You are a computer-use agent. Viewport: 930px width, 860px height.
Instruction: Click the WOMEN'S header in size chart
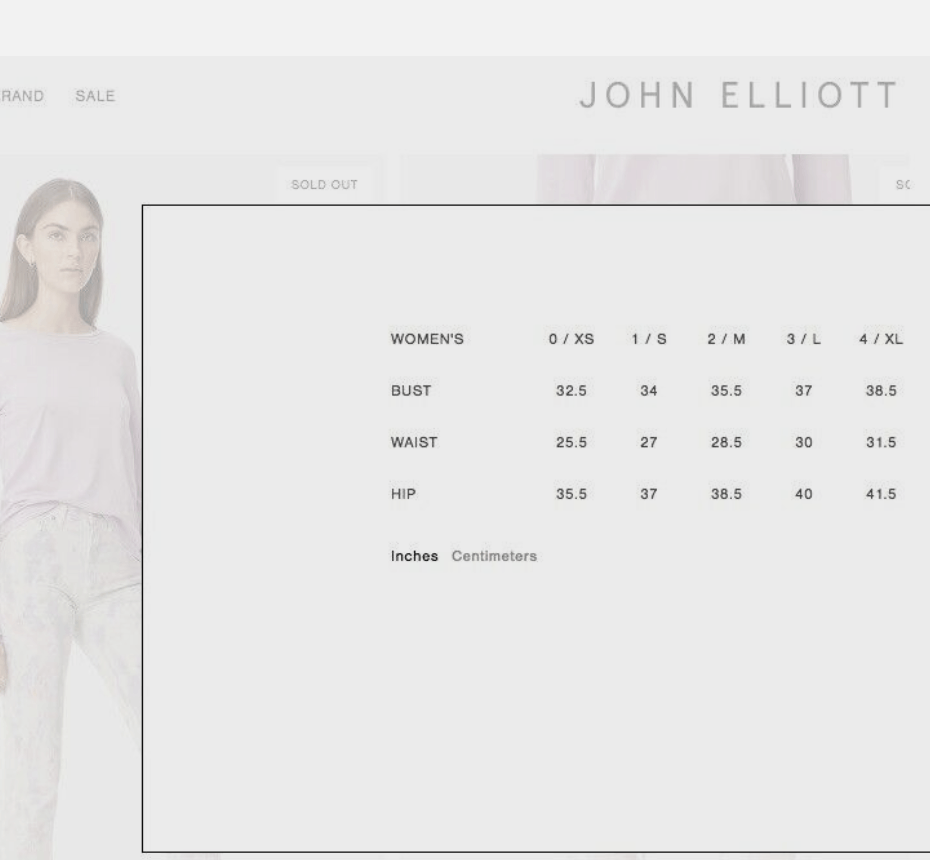coord(427,339)
